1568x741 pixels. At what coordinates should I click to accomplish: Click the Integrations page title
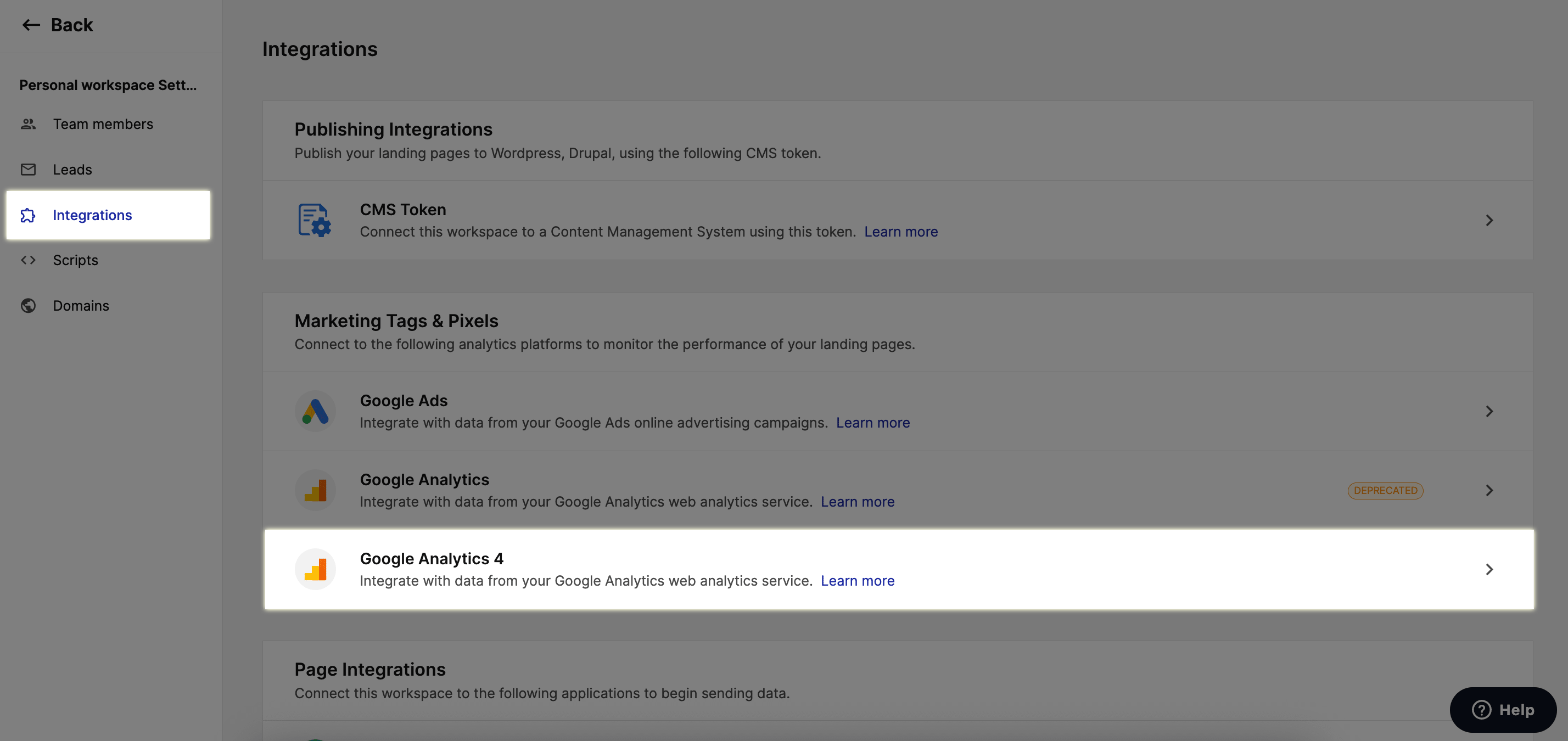click(320, 49)
